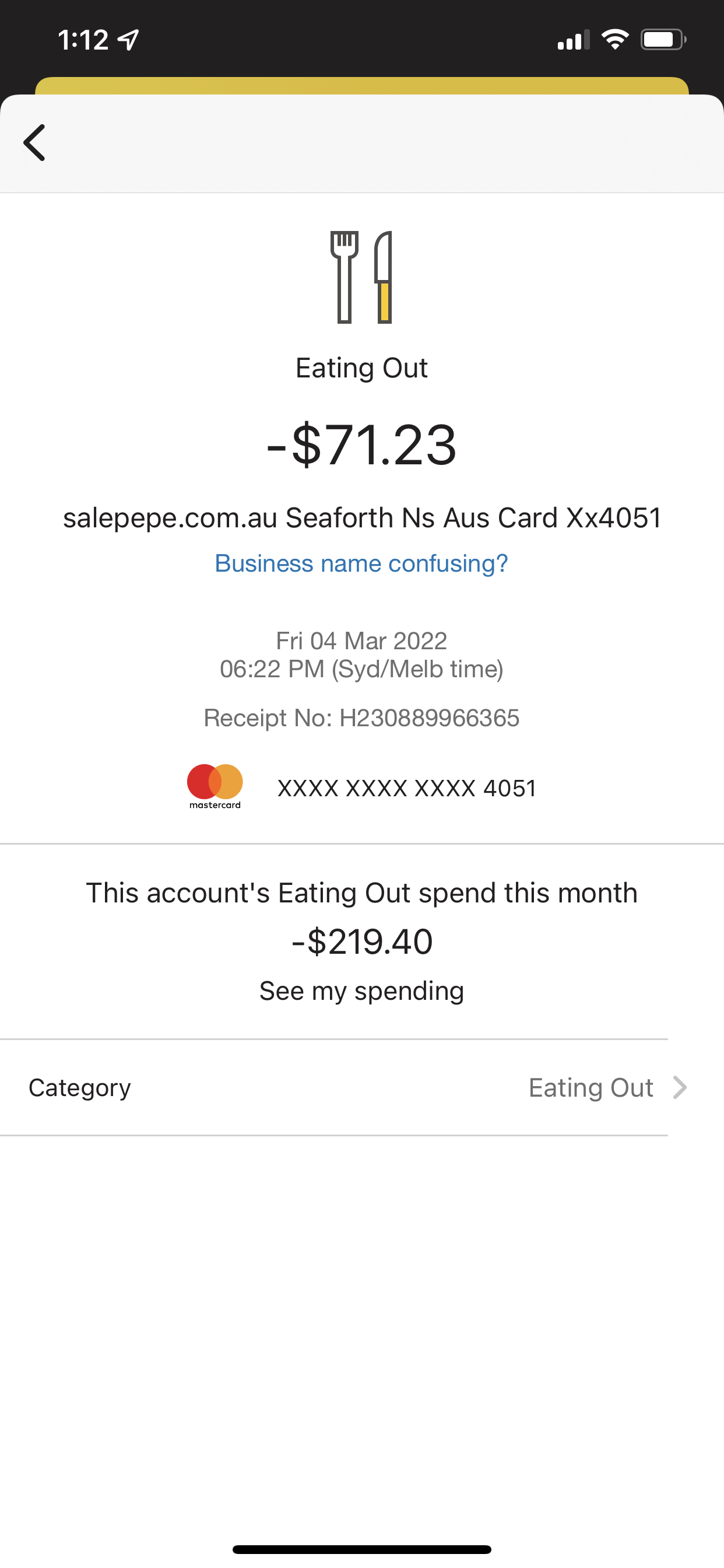Open See my spending
724x1568 pixels.
(x=361, y=991)
